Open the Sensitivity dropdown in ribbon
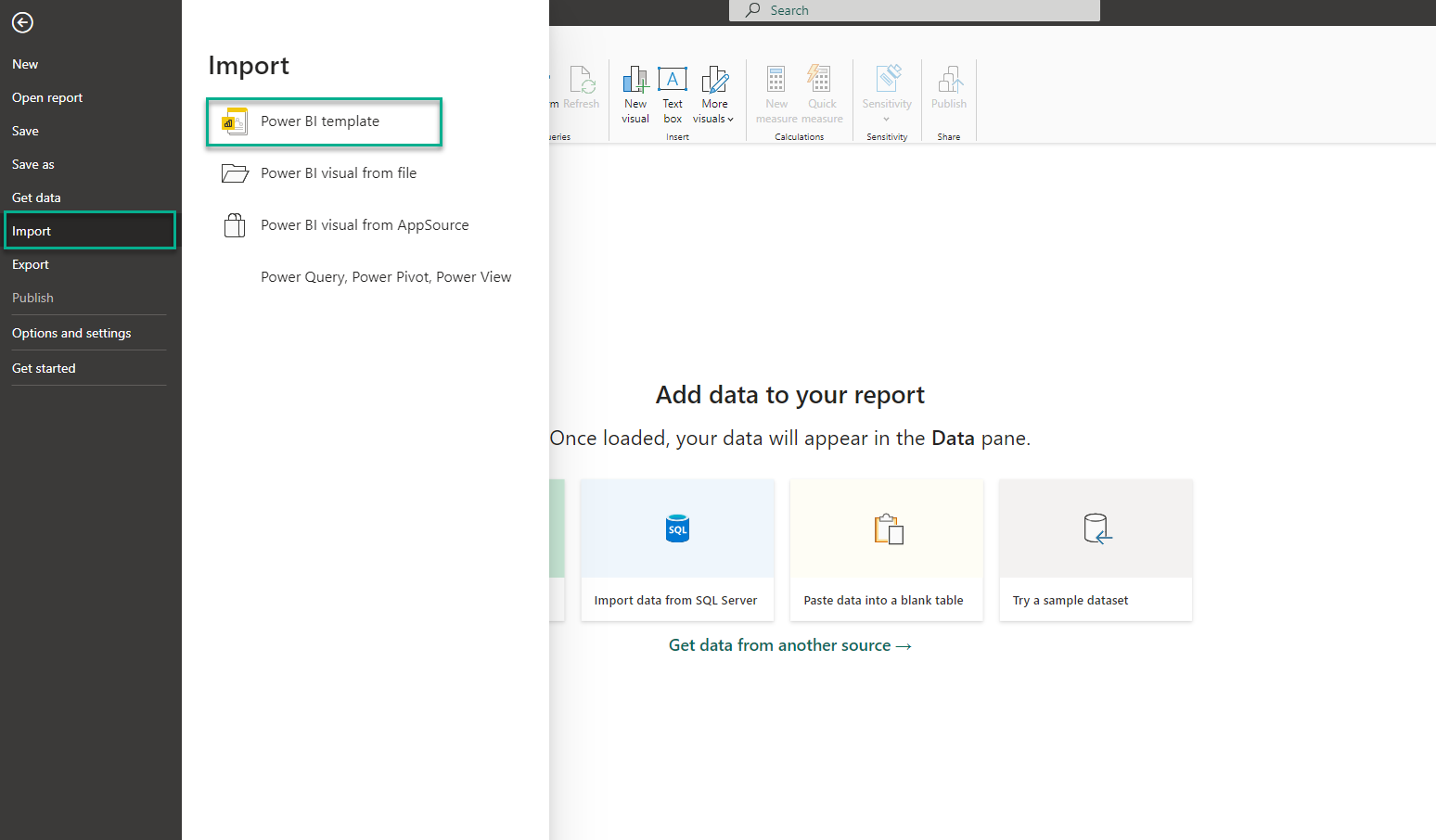 click(887, 94)
